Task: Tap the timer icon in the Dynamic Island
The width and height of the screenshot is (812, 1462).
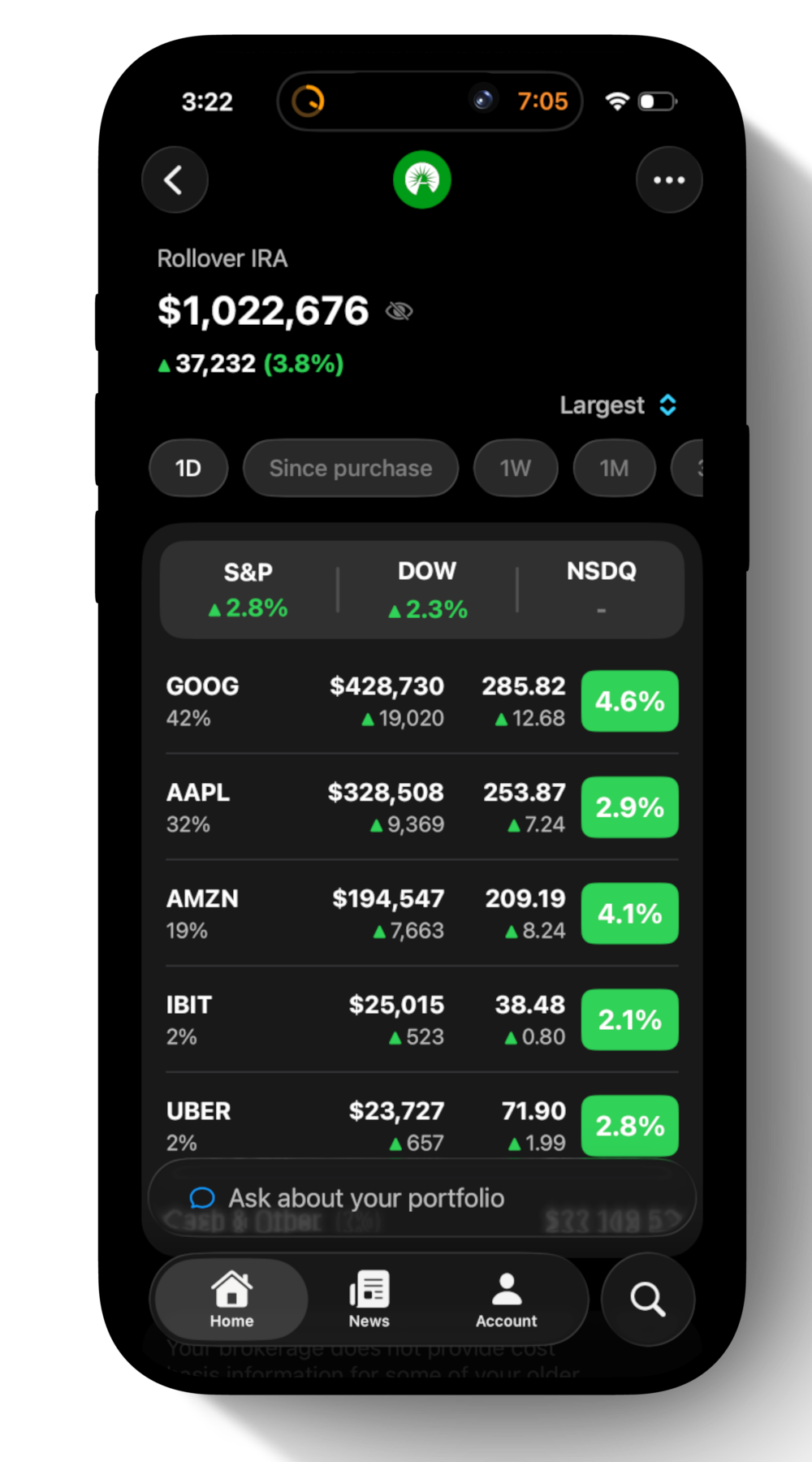Action: pos(309,102)
